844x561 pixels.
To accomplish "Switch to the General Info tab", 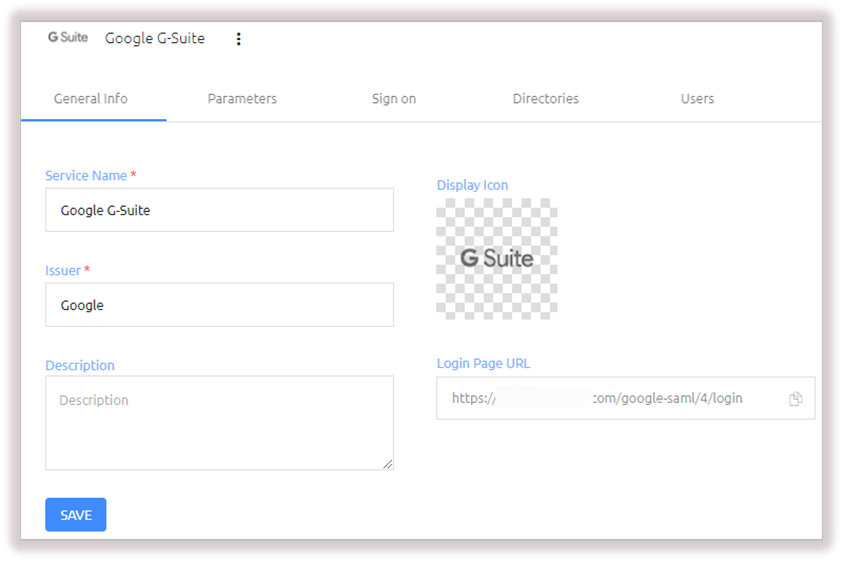I will point(90,99).
